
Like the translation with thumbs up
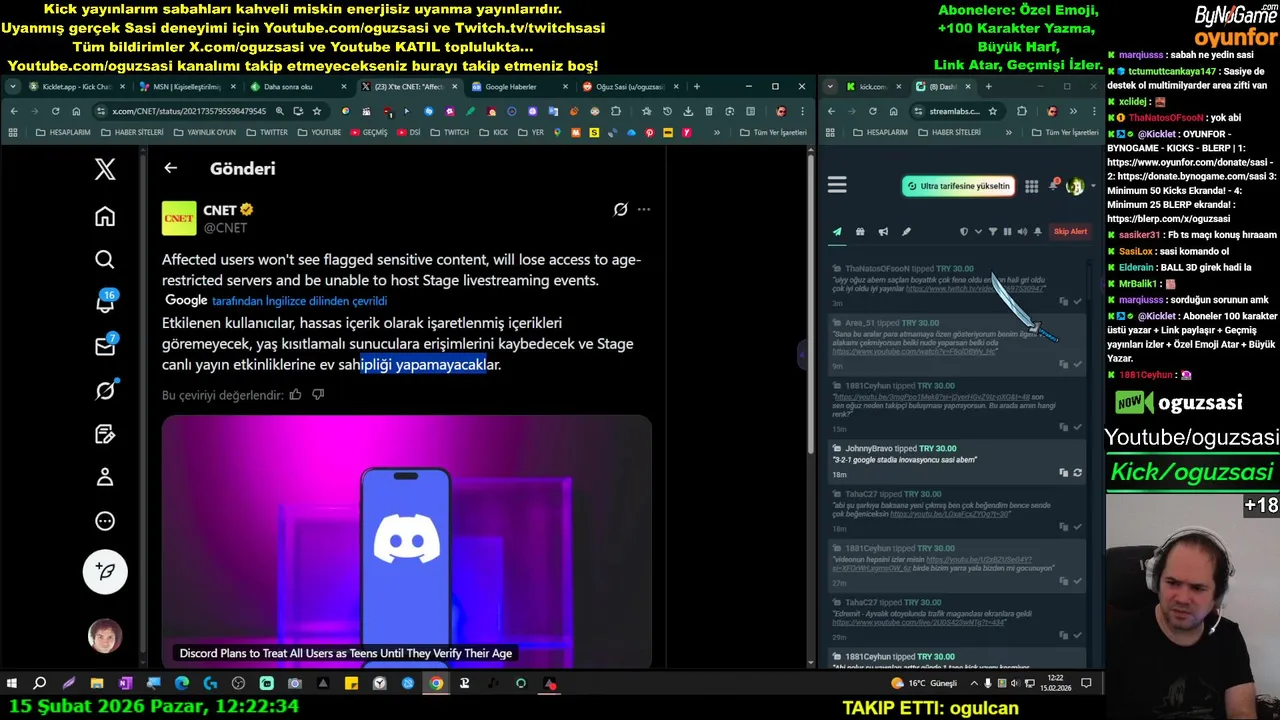[x=295, y=395]
